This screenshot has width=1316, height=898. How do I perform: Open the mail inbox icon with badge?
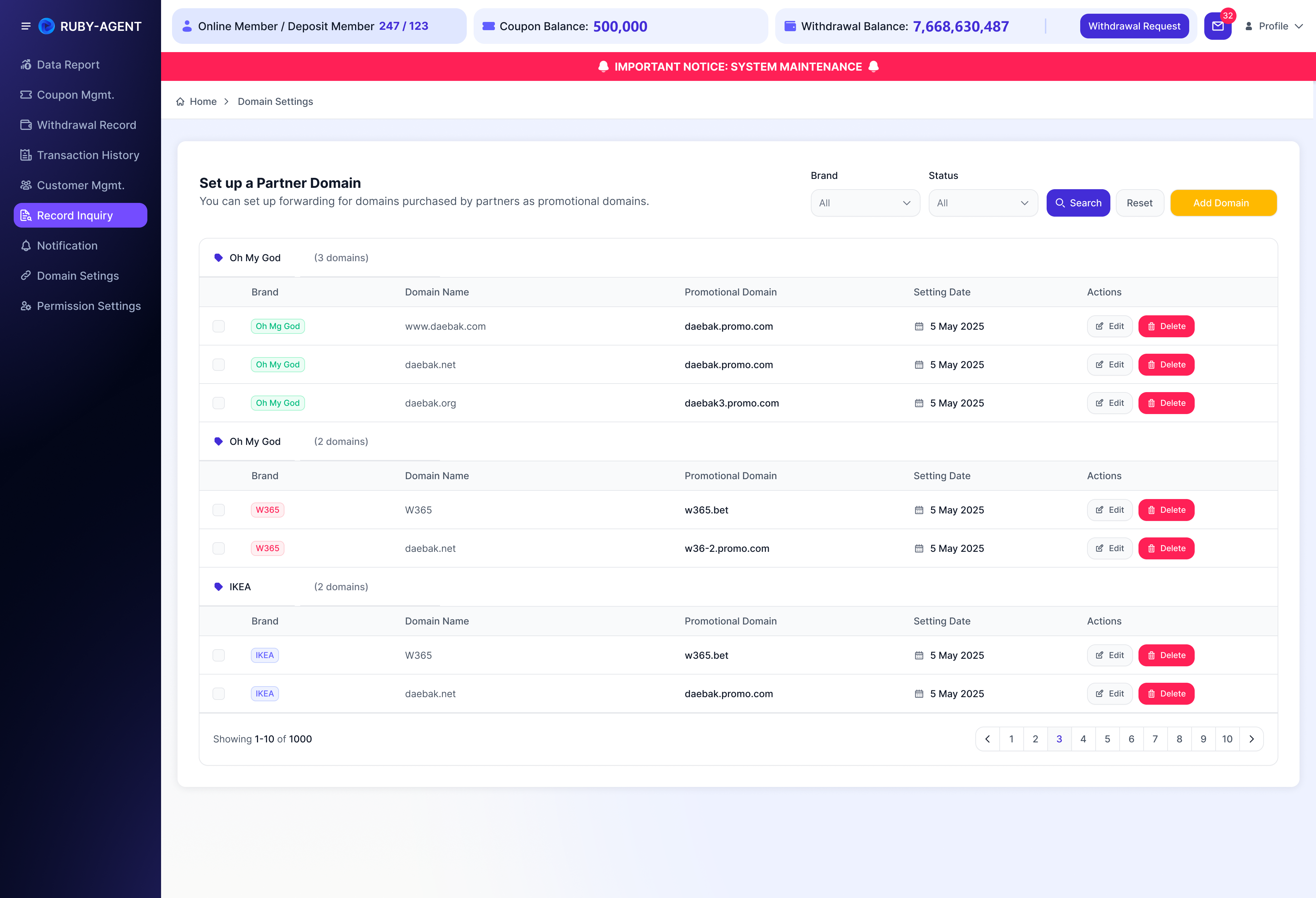tap(1217, 26)
